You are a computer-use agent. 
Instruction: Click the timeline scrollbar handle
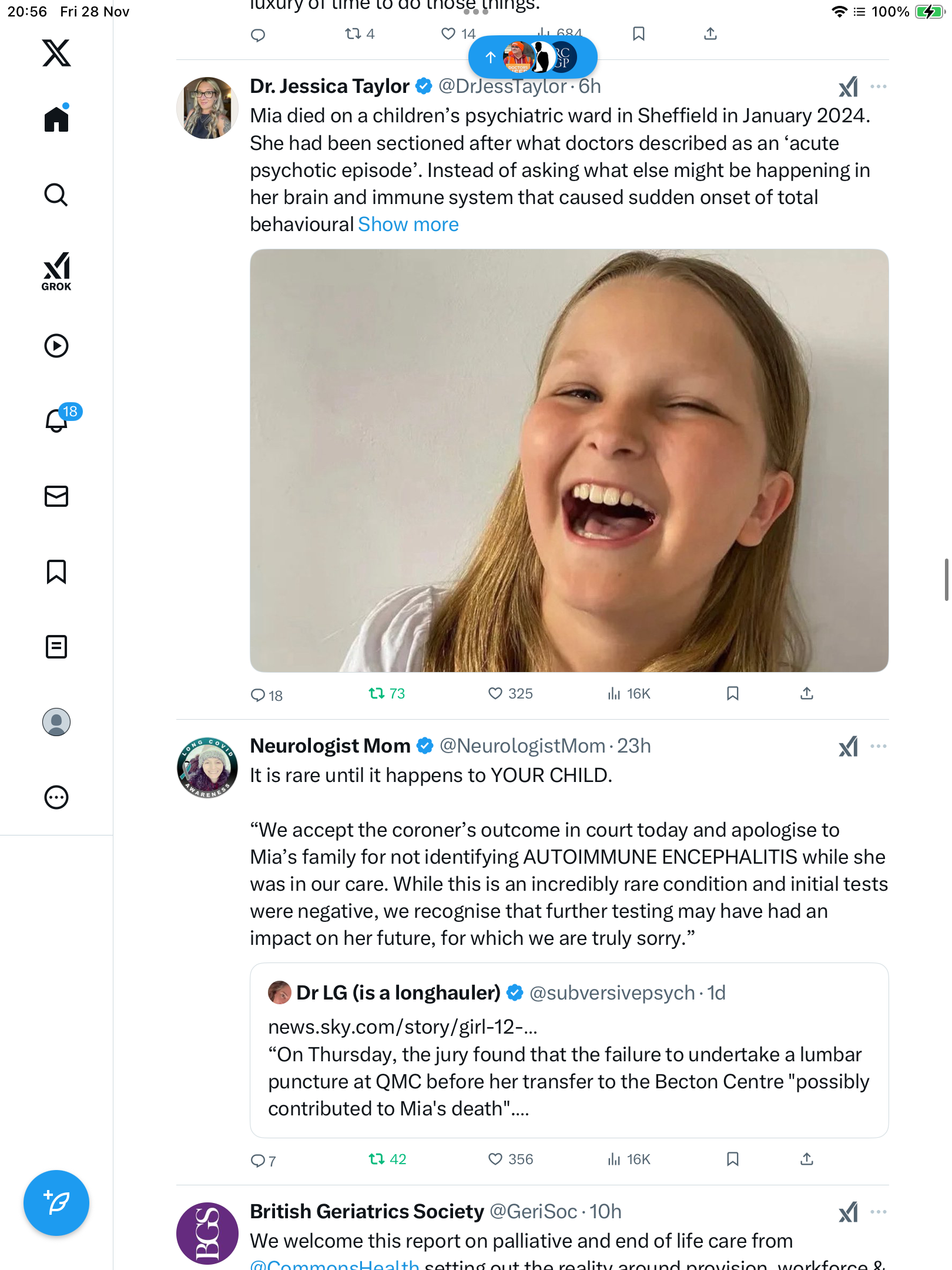click(946, 580)
